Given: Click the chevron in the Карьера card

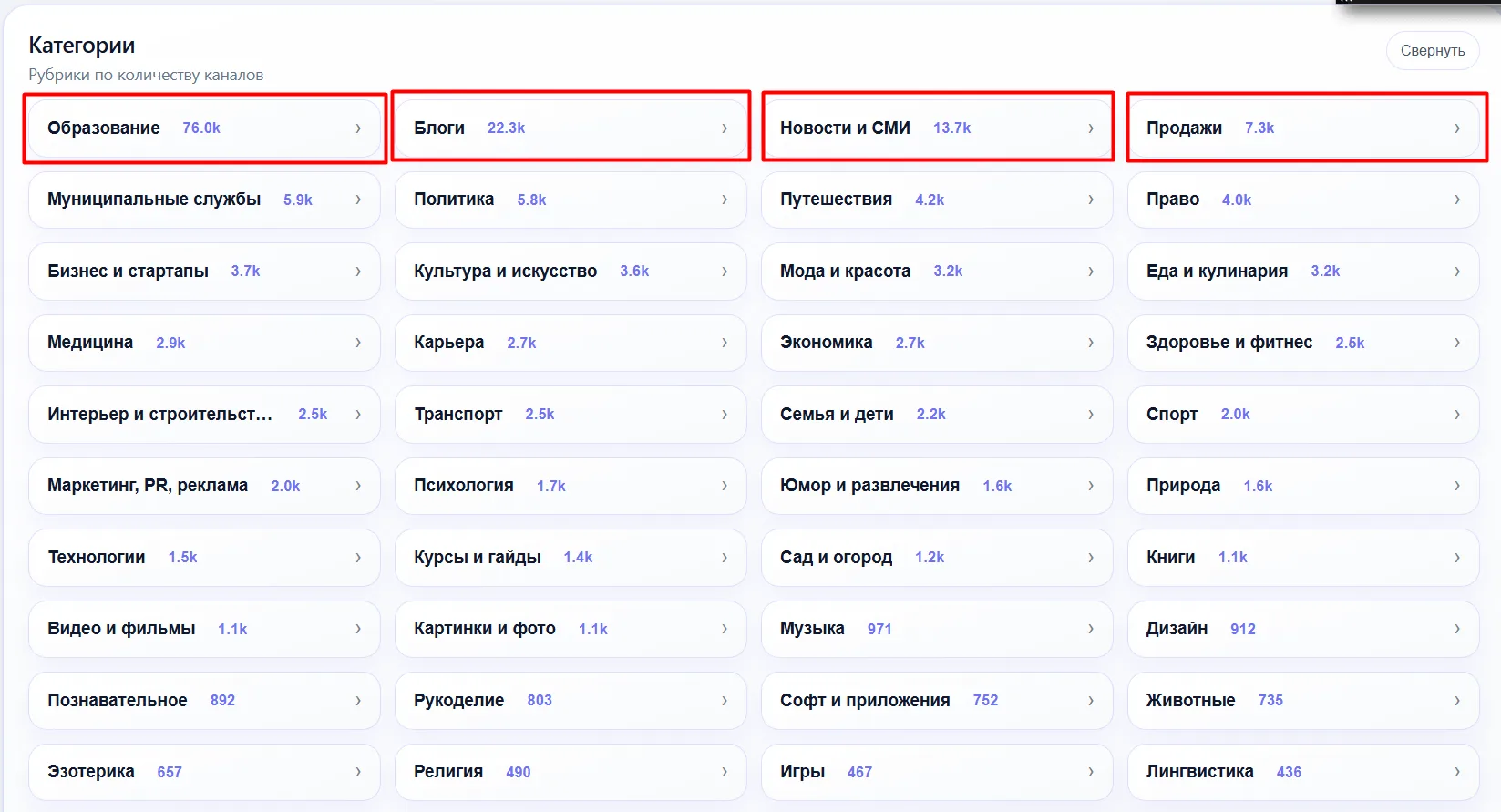Looking at the screenshot, I should 725,343.
